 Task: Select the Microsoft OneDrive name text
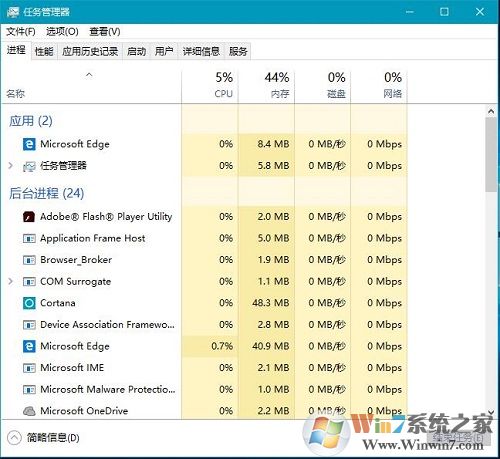point(84,411)
